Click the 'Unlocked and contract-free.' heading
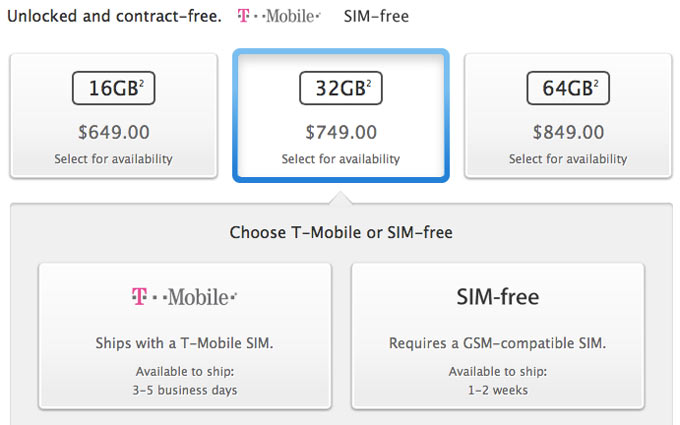Image resolution: width=680 pixels, height=425 pixels. coord(114,17)
